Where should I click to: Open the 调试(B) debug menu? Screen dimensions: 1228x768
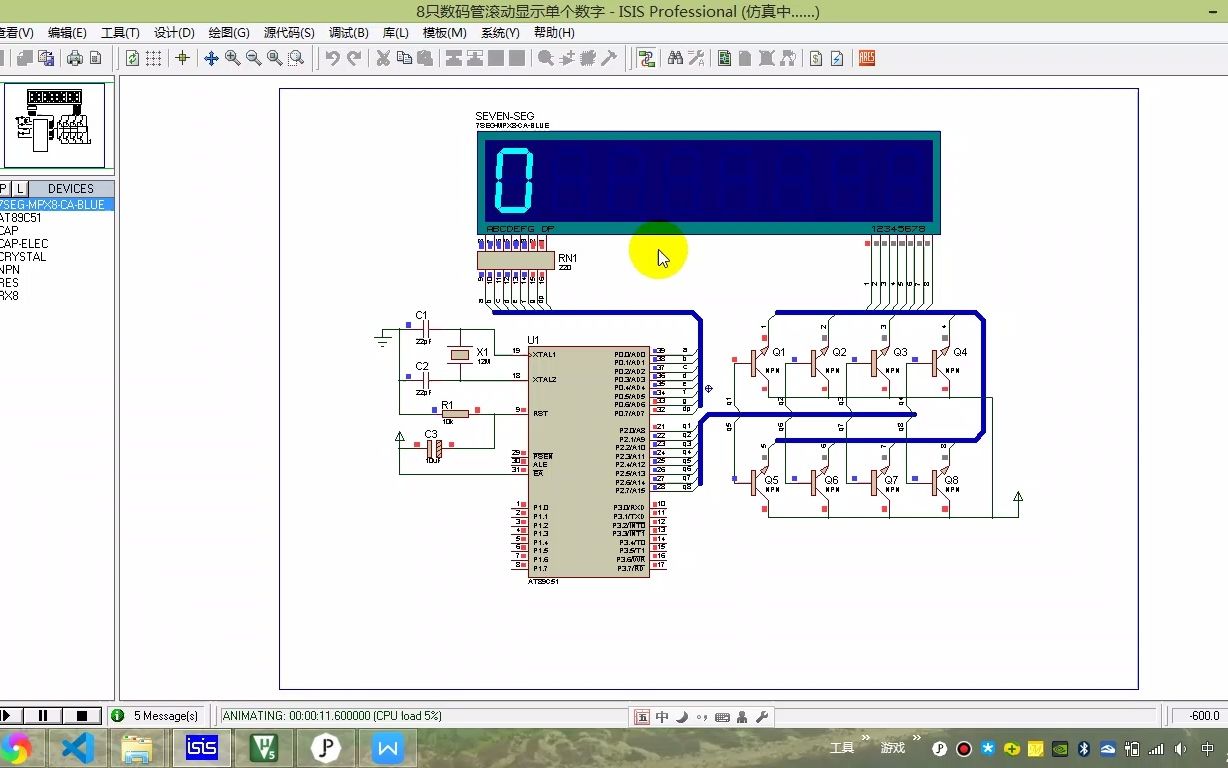(x=348, y=32)
